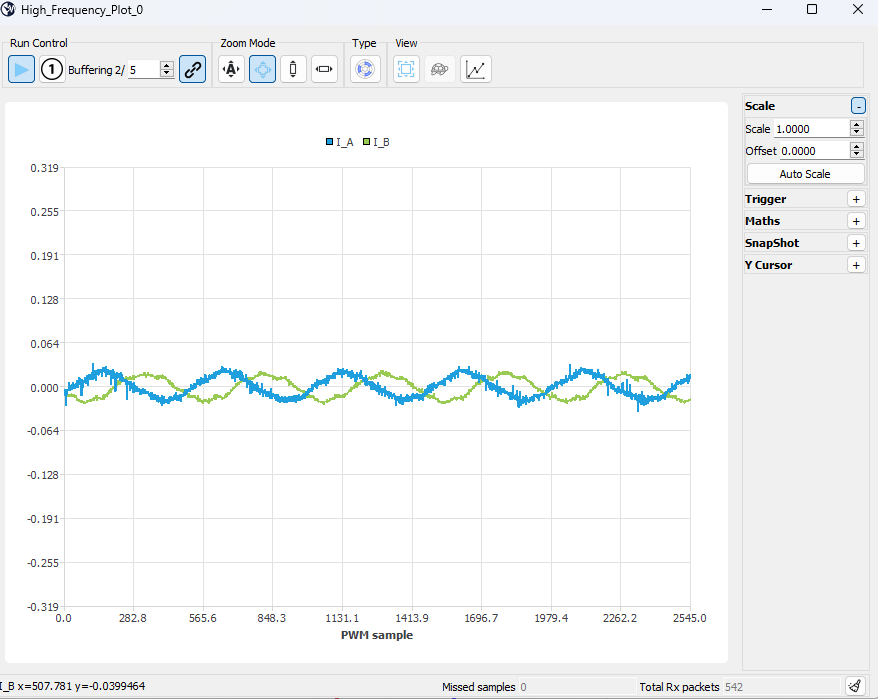
Task: Select the auto zoom mode icon
Action: [231, 70]
